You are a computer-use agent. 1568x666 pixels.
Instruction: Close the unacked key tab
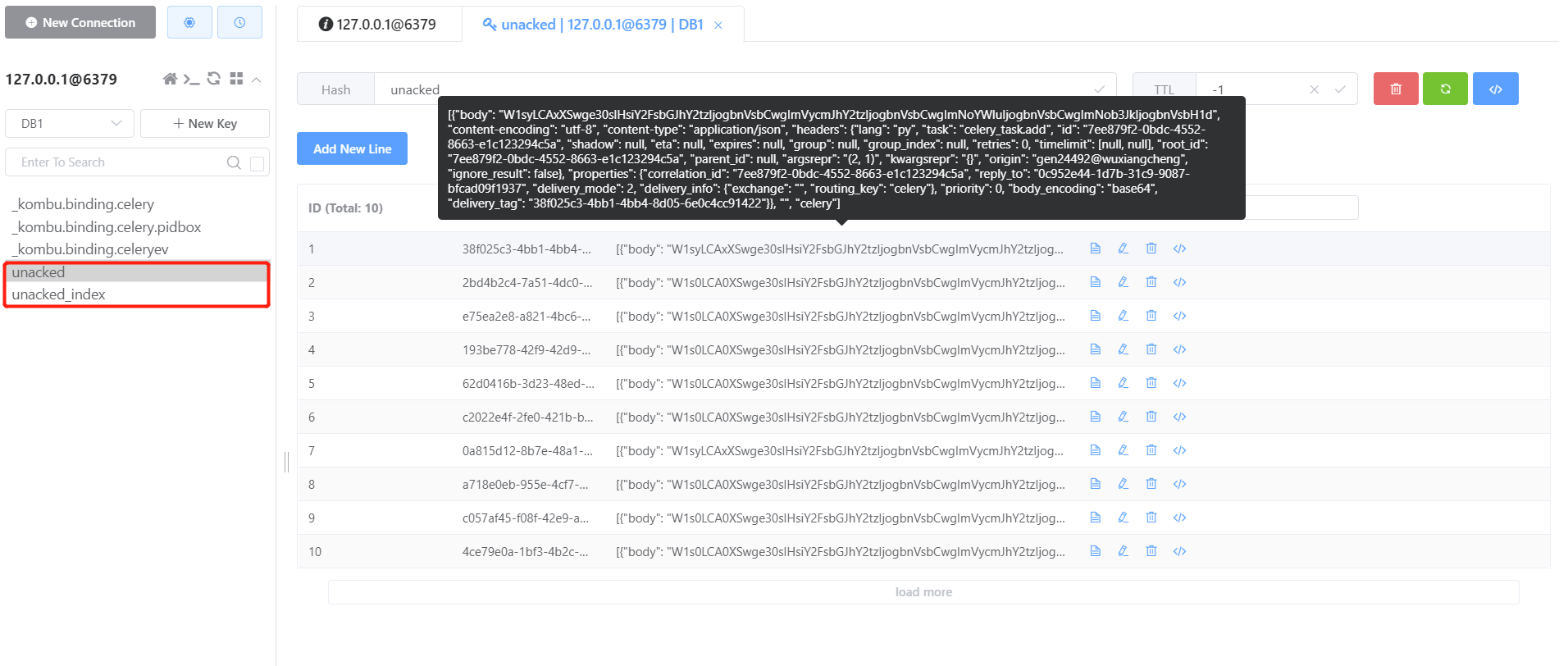(x=718, y=25)
